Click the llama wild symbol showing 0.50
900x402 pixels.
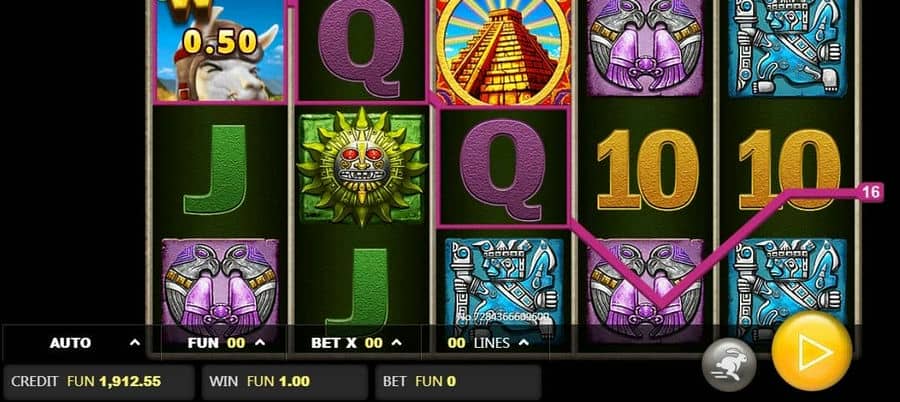pos(220,51)
